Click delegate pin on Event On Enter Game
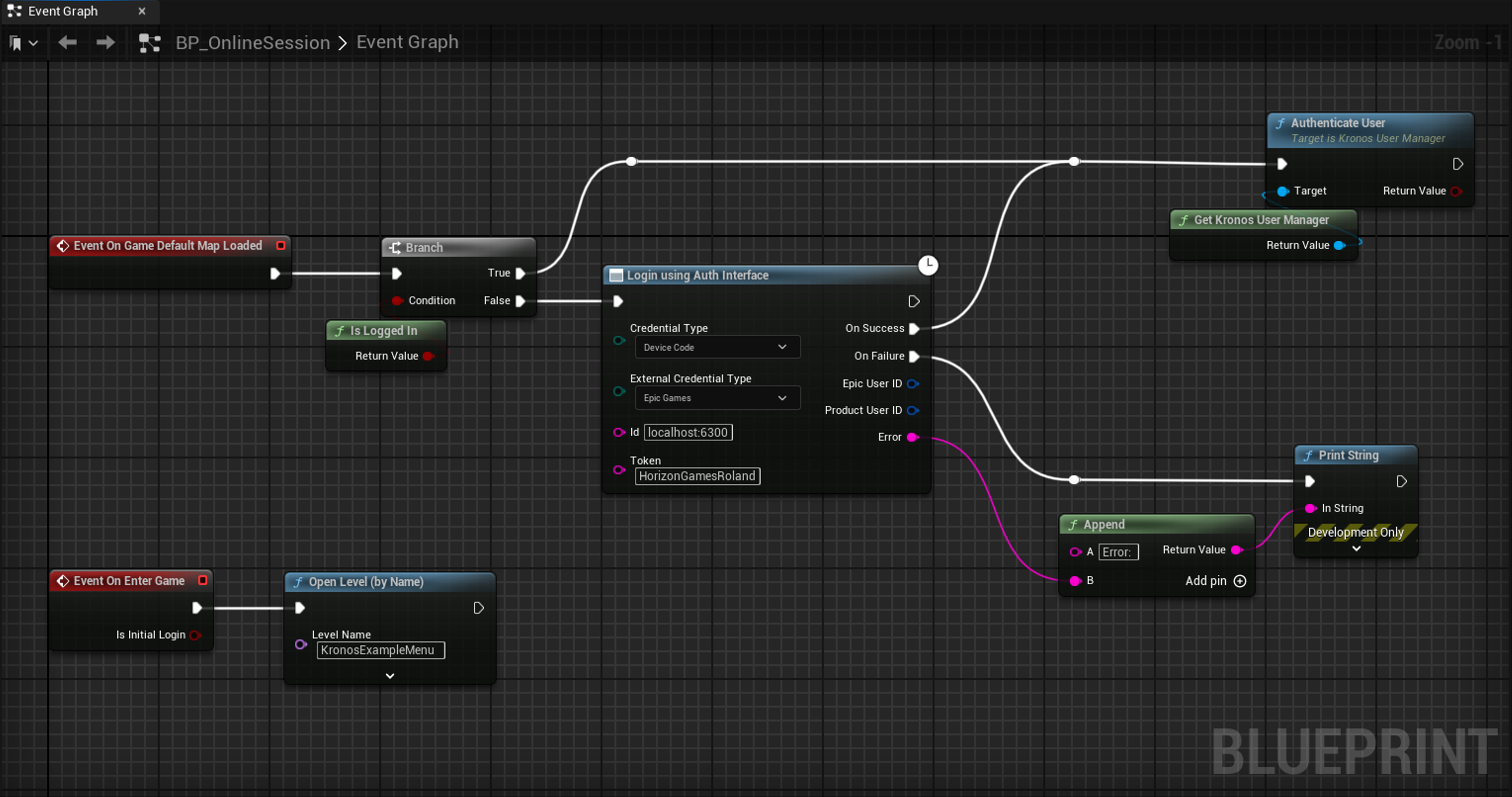Viewport: 1512px width, 797px height. 202,580
